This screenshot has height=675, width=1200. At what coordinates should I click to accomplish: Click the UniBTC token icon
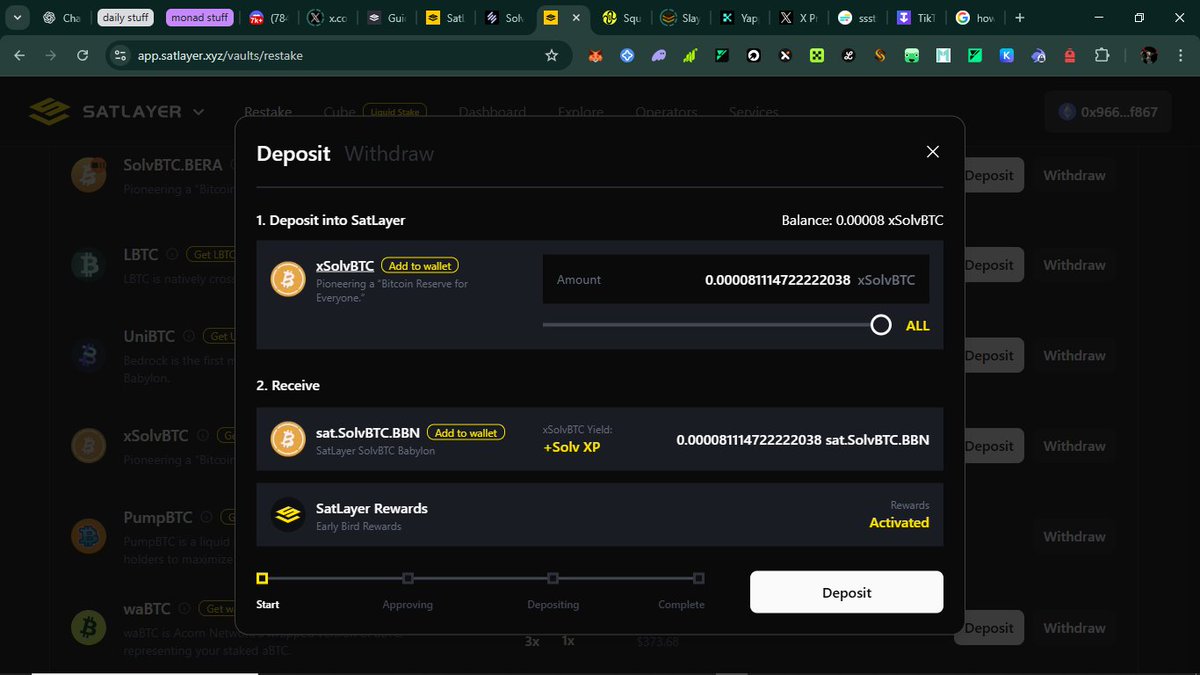click(x=89, y=354)
